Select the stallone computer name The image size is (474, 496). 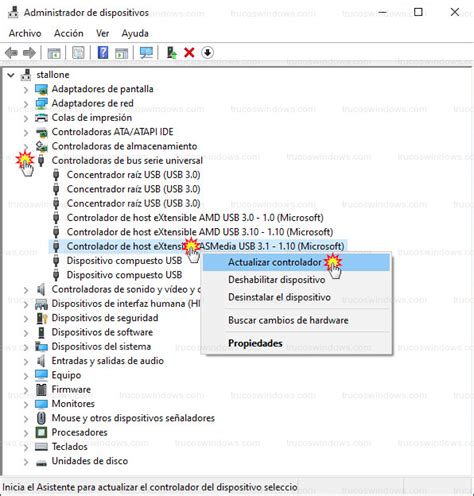coord(53,75)
